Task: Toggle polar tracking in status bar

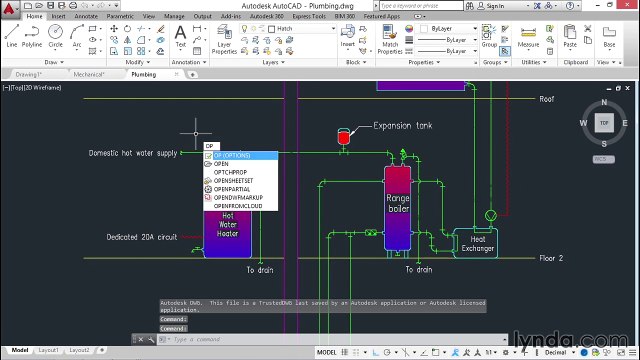Action: 387,352
